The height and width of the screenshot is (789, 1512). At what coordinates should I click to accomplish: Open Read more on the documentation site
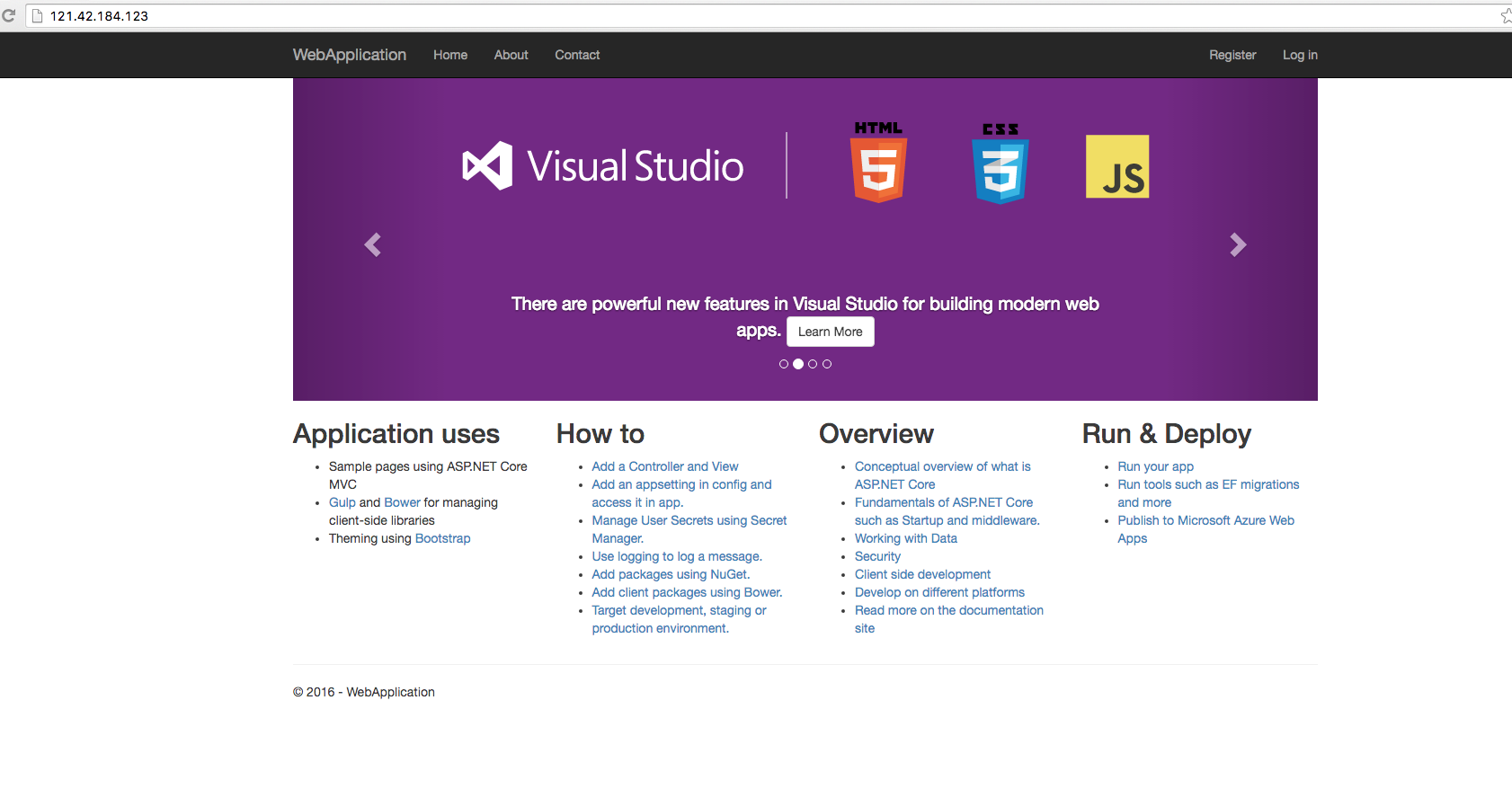coord(949,619)
